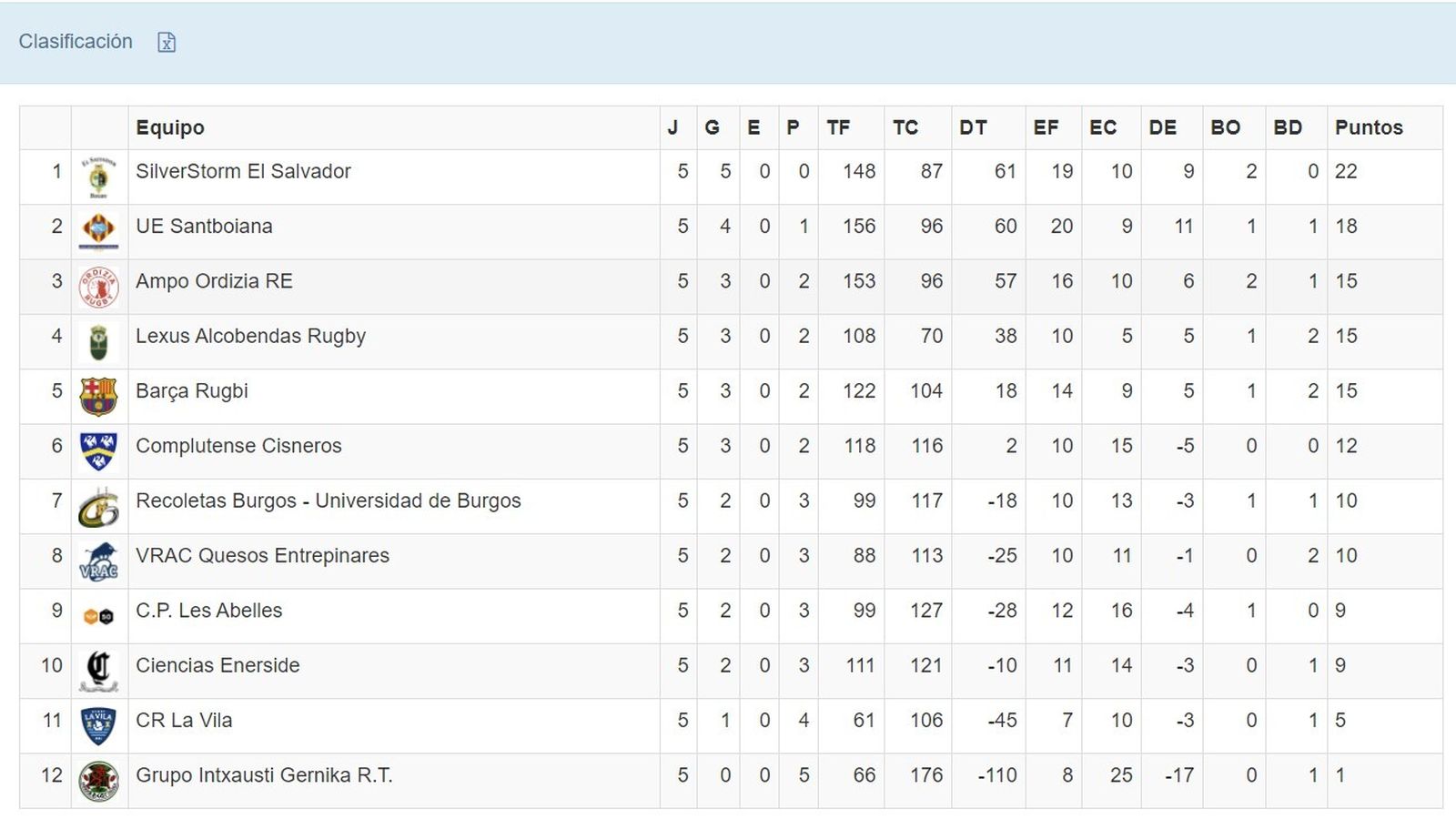Click the Lexus Alcobendas Rugby crest
The height and width of the screenshot is (819, 1456).
coord(98,342)
